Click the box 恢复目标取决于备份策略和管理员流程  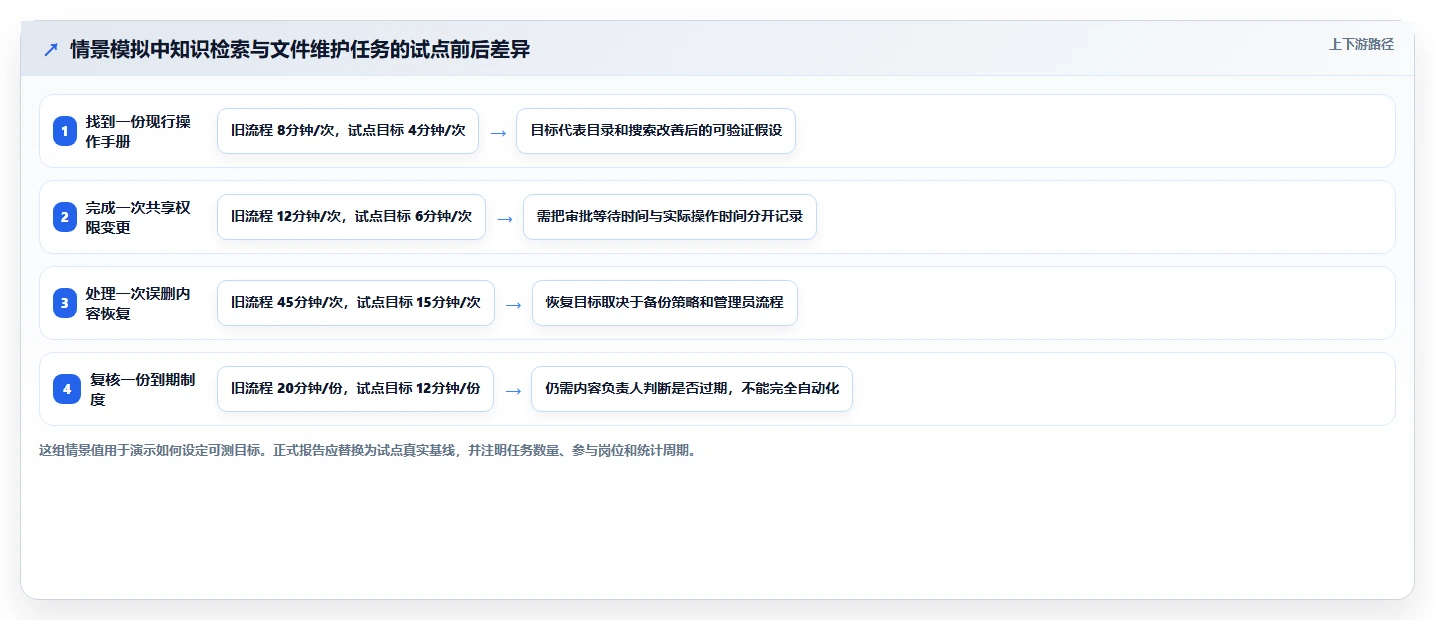click(665, 303)
